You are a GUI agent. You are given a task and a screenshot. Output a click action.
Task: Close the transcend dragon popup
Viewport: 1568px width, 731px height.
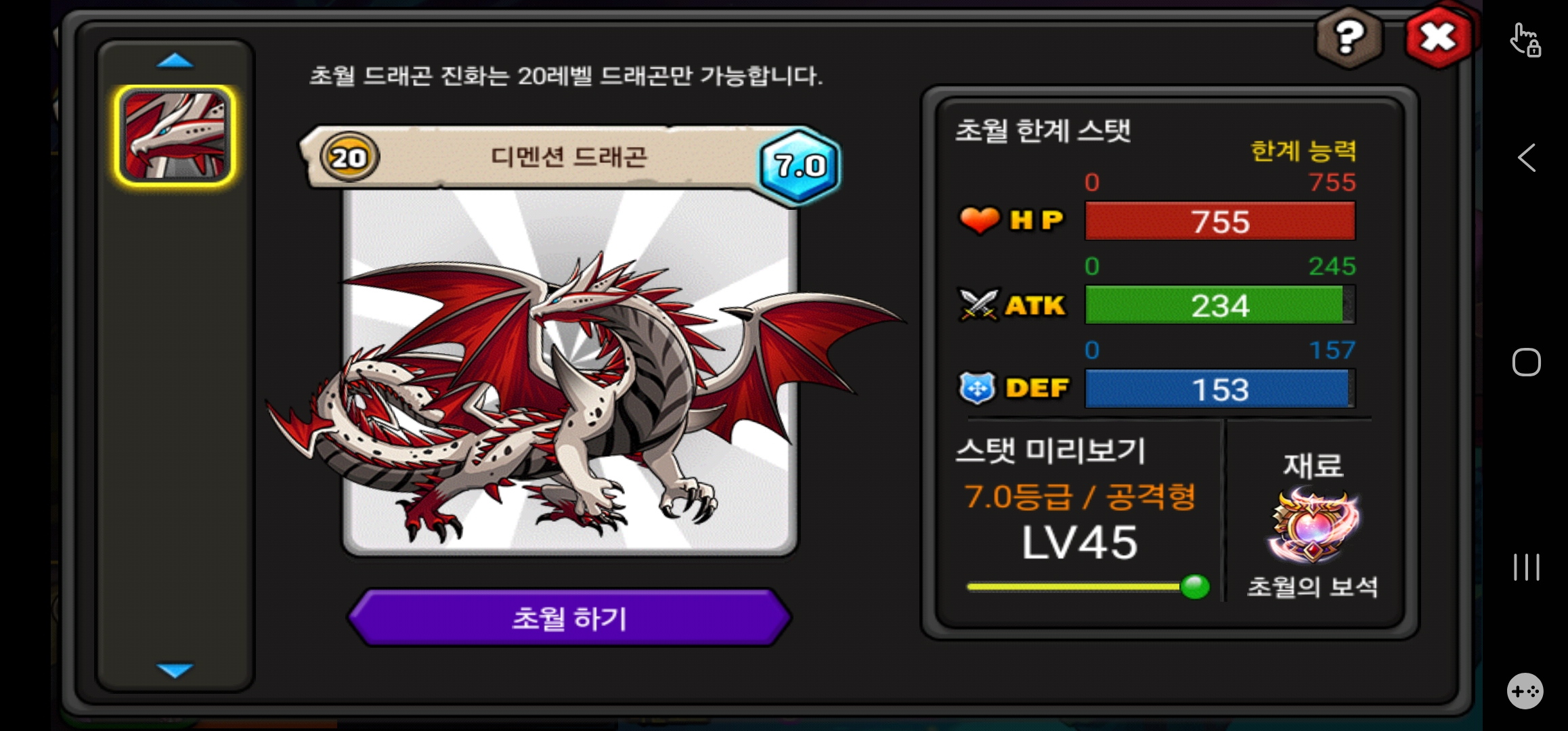1439,37
